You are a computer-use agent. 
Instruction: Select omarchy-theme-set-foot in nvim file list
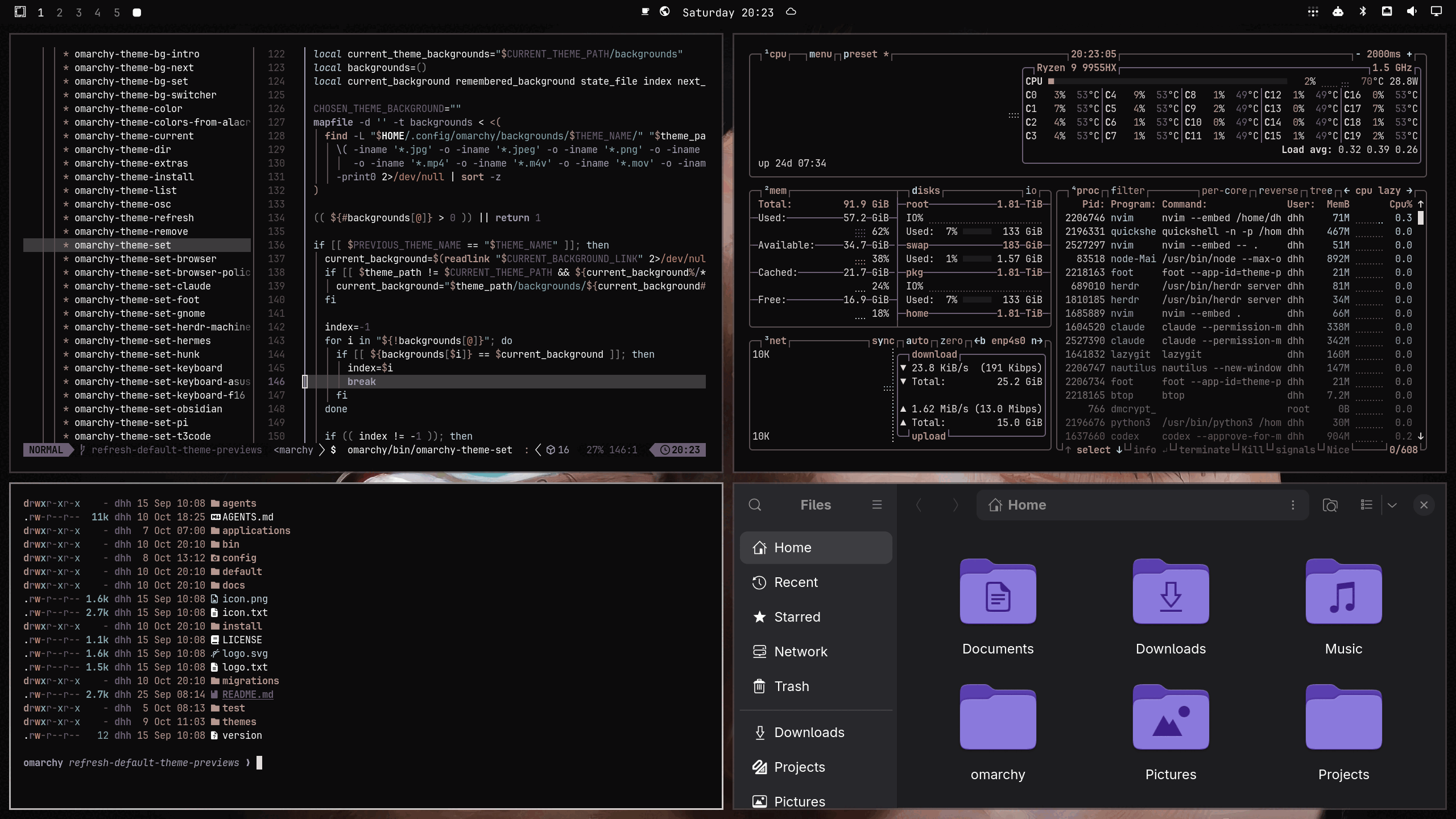[136, 300]
